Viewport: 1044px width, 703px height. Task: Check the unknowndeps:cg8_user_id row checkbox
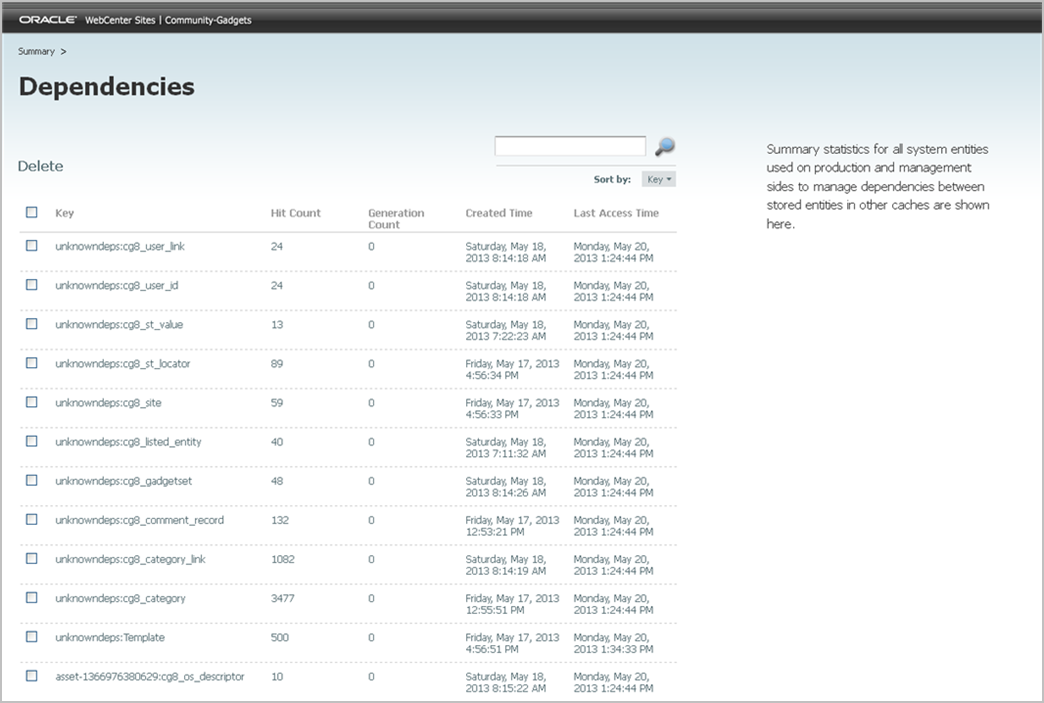31,285
